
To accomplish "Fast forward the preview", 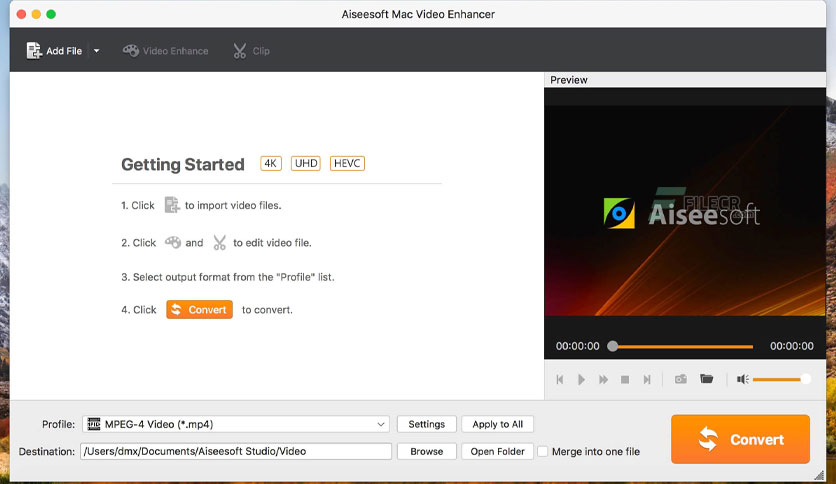I will (x=603, y=379).
